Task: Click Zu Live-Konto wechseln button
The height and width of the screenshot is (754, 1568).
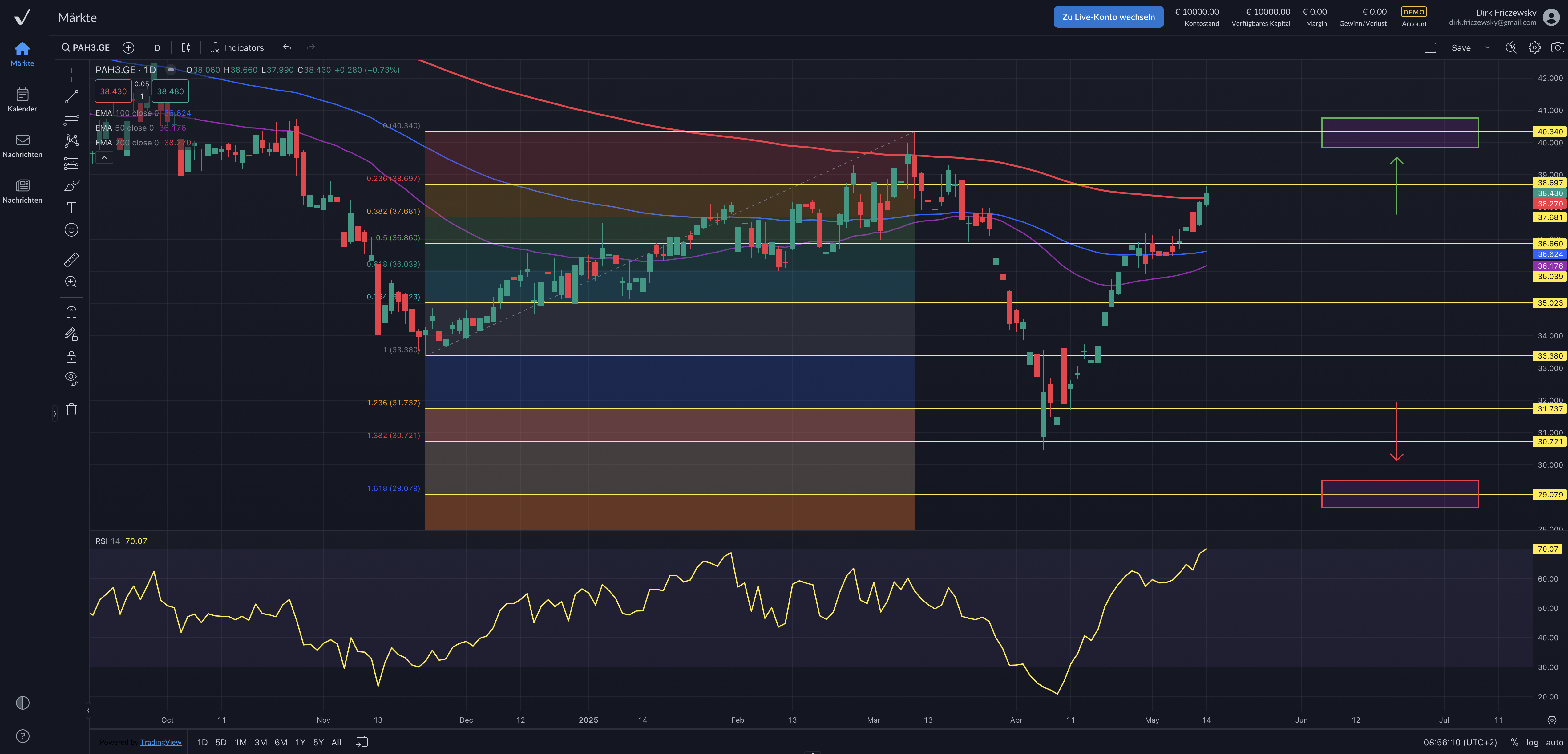Action: click(x=1108, y=17)
